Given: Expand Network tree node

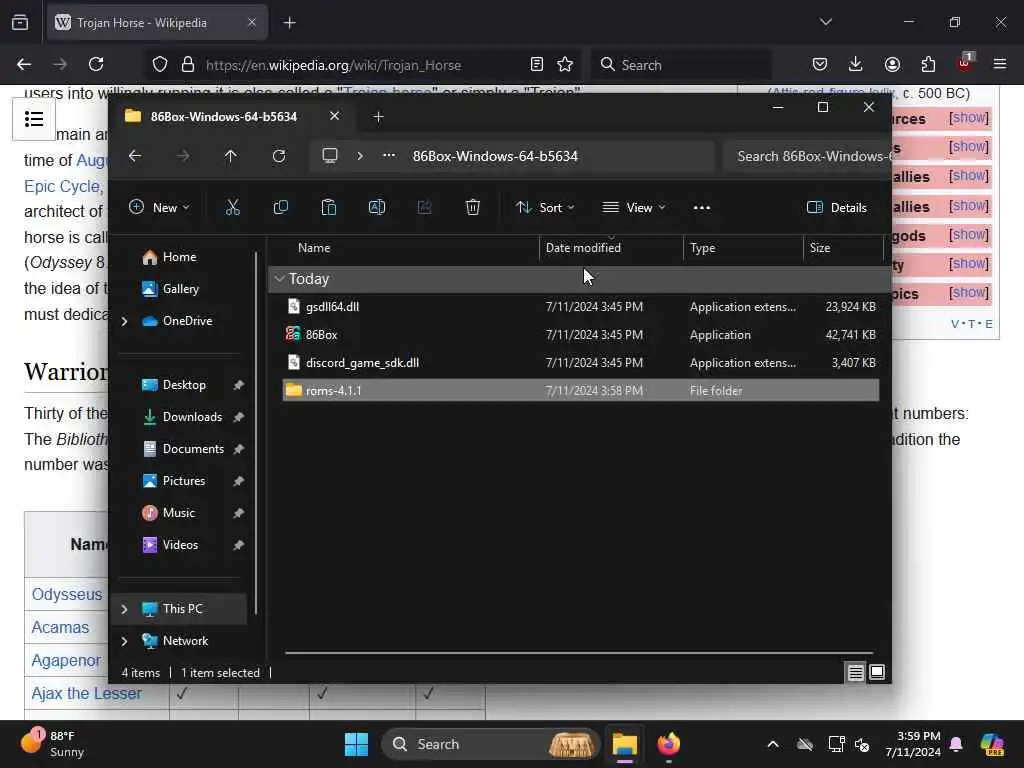Looking at the screenshot, I should 124,641.
